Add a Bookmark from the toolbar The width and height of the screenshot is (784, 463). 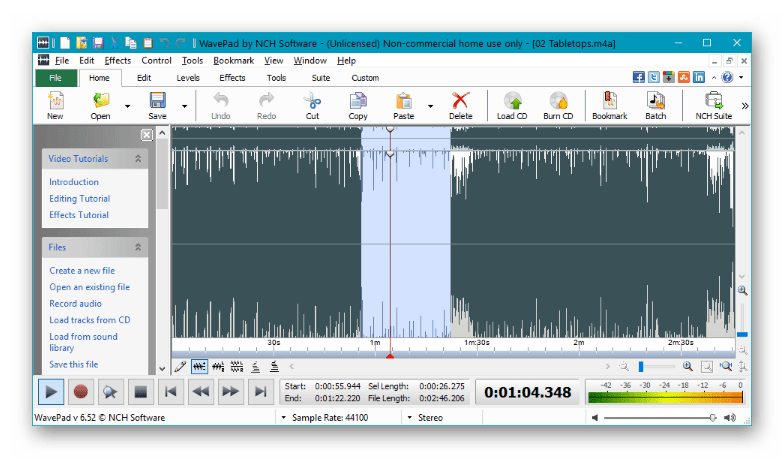610,106
